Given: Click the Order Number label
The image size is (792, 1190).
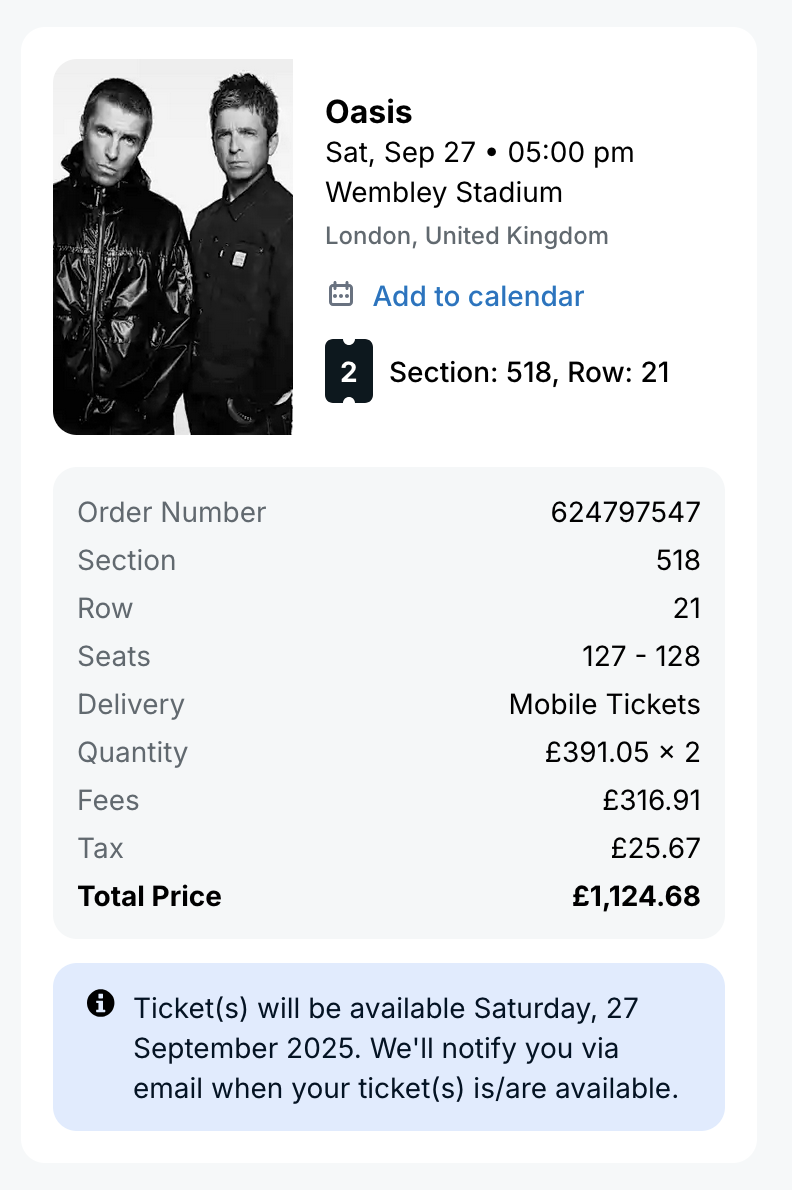Looking at the screenshot, I should pos(172,512).
